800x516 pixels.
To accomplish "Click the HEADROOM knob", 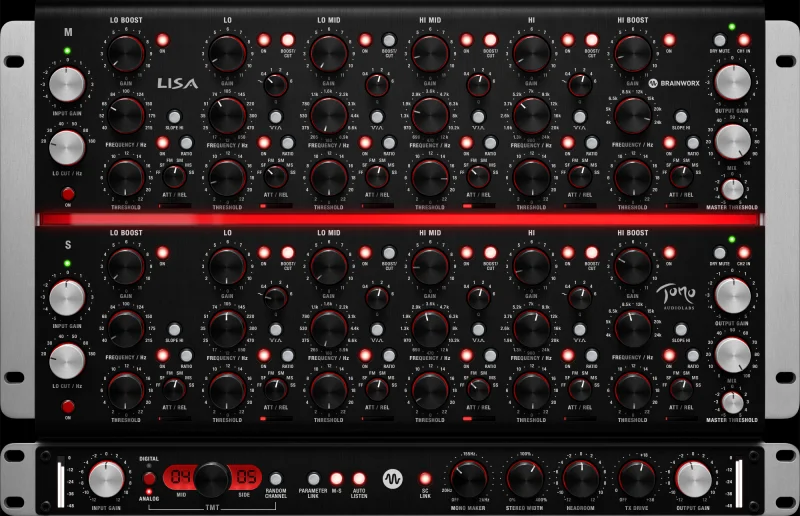I will [x=581, y=479].
